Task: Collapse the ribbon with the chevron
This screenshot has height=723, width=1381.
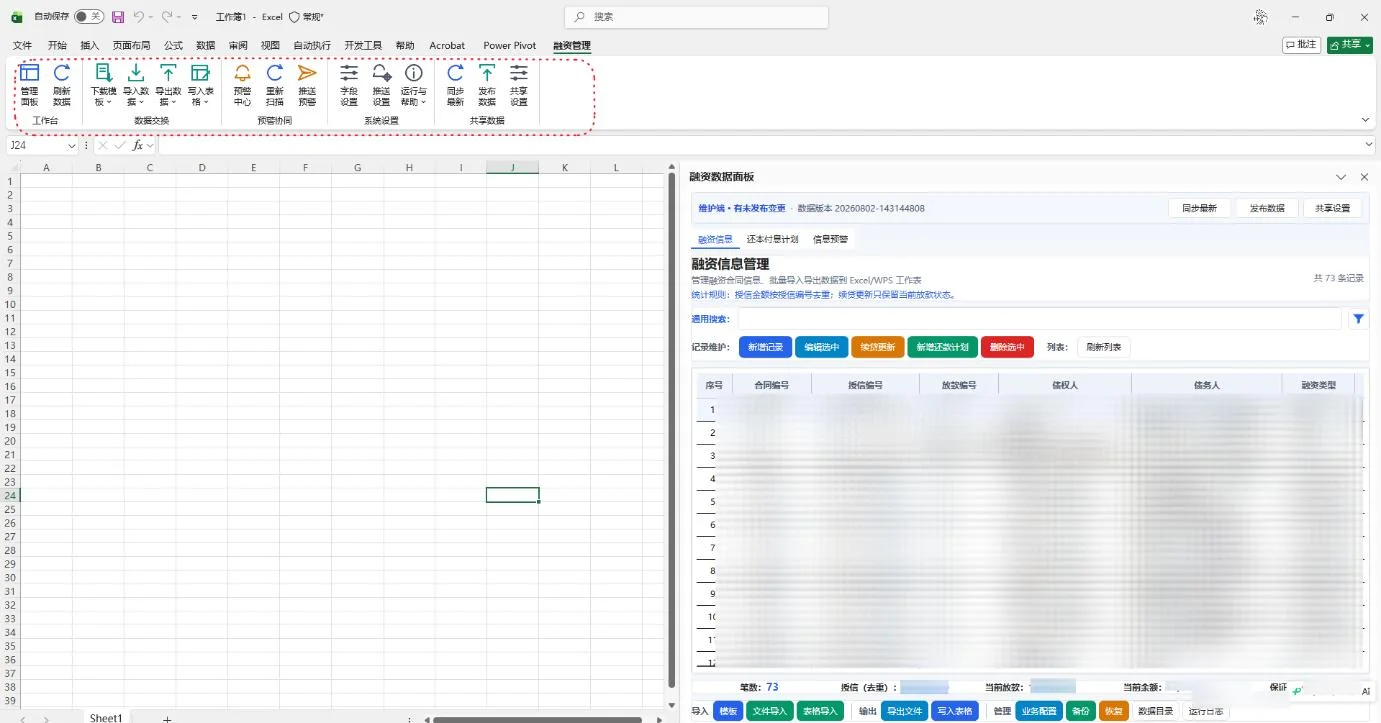Action: click(1366, 120)
